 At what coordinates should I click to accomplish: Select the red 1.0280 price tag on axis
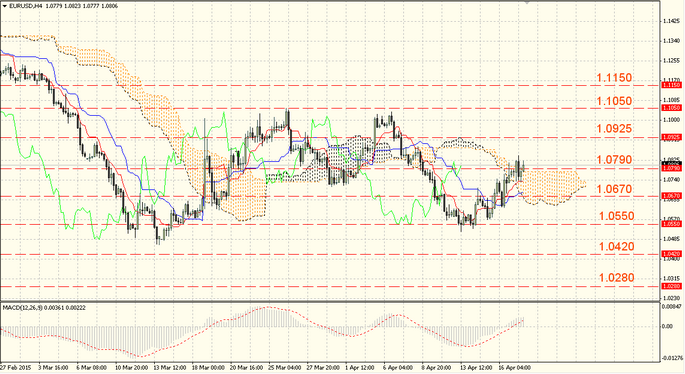pos(671,286)
